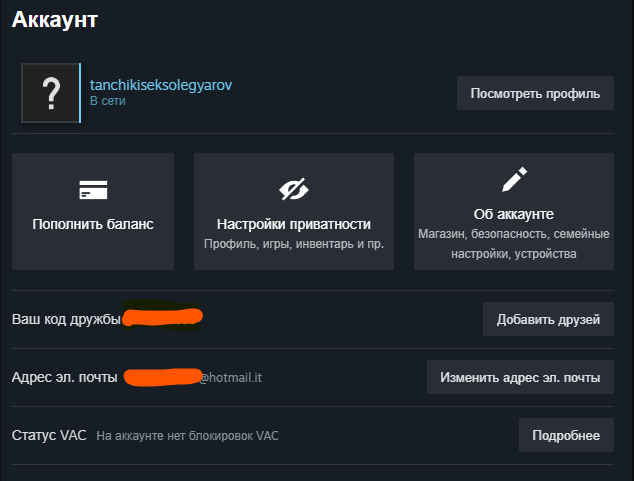Click the Ваш код дружбы label

[66, 319]
